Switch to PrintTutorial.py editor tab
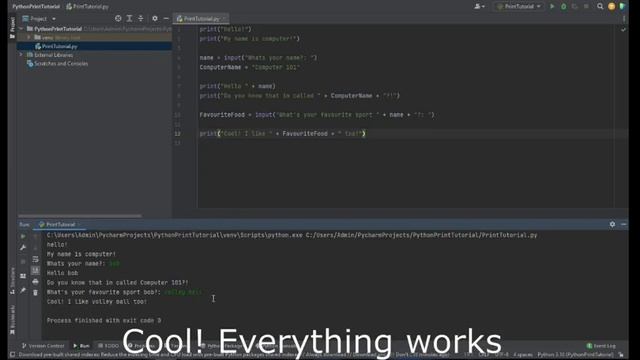640x360 pixels. click(x=201, y=19)
